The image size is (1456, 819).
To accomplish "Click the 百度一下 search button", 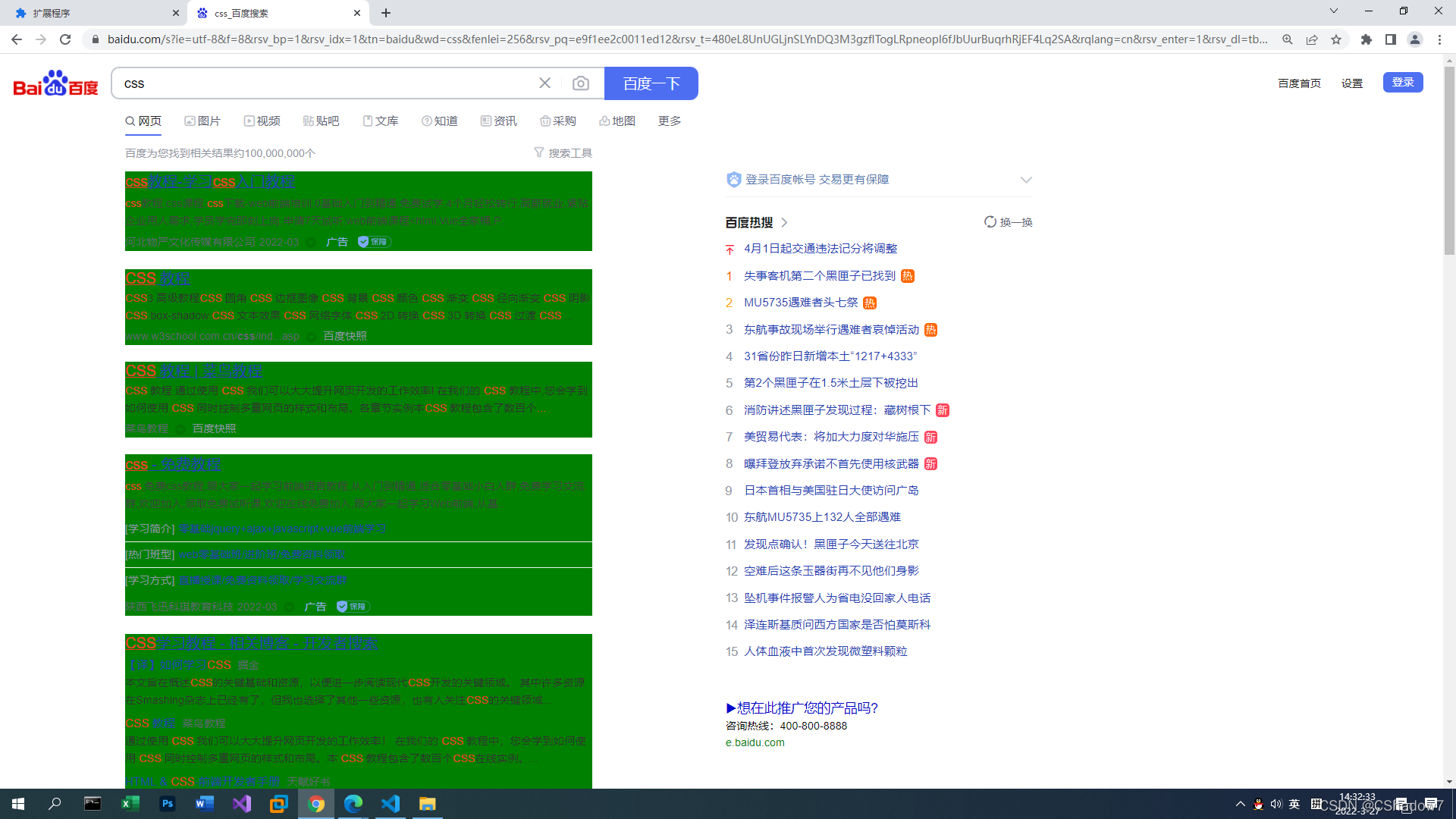I will click(651, 83).
